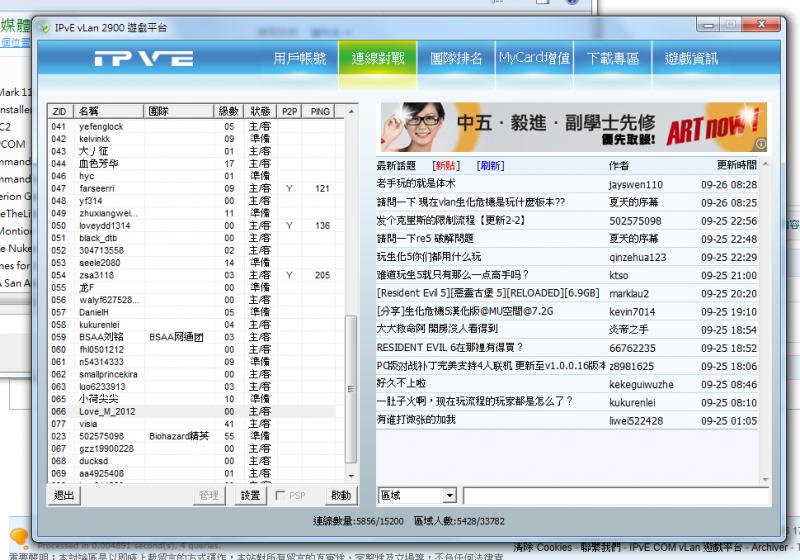Sort player list by P2P column
The height and width of the screenshot is (560, 800).
pyautogui.click(x=289, y=111)
